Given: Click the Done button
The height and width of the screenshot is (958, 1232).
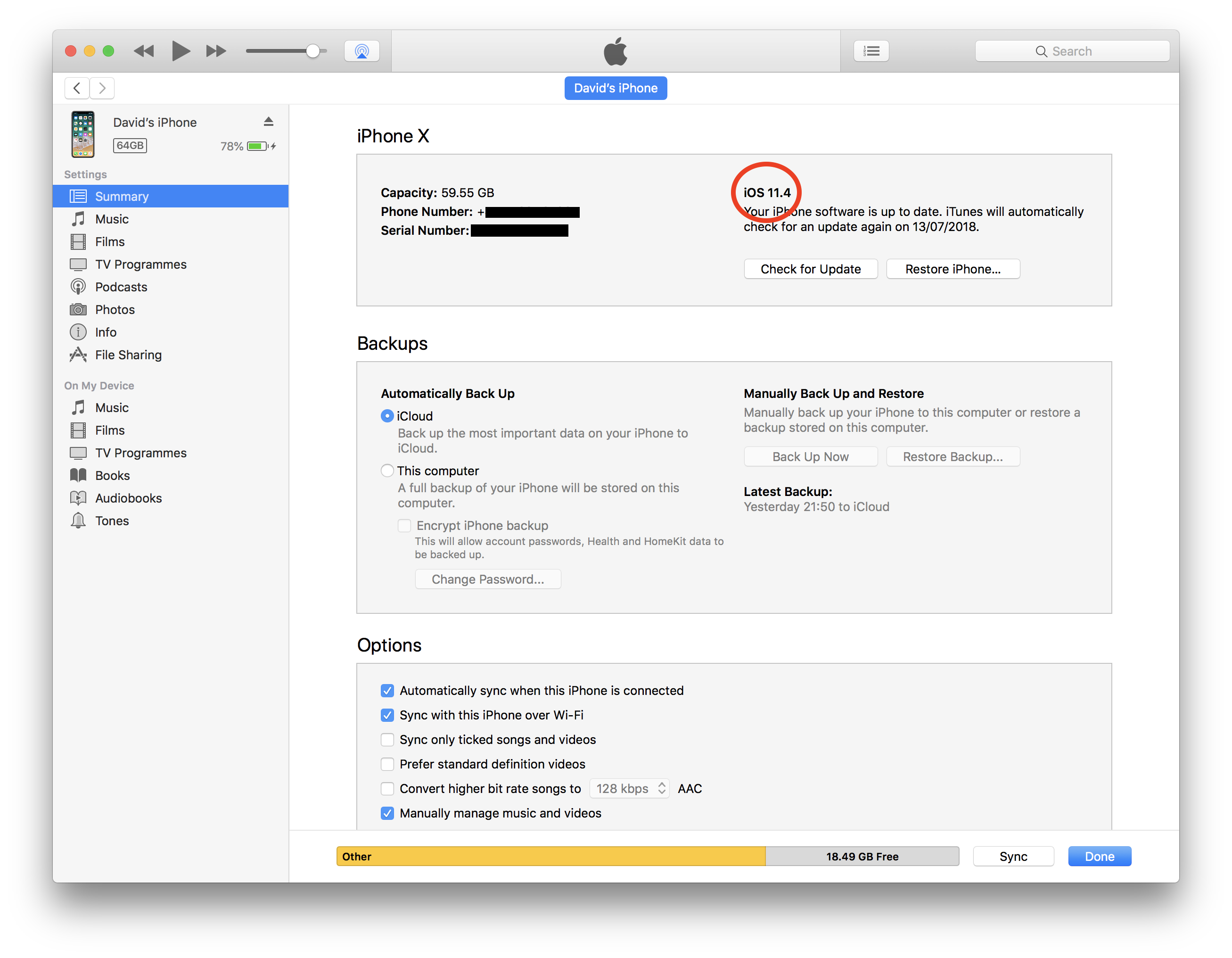Looking at the screenshot, I should 1100,857.
